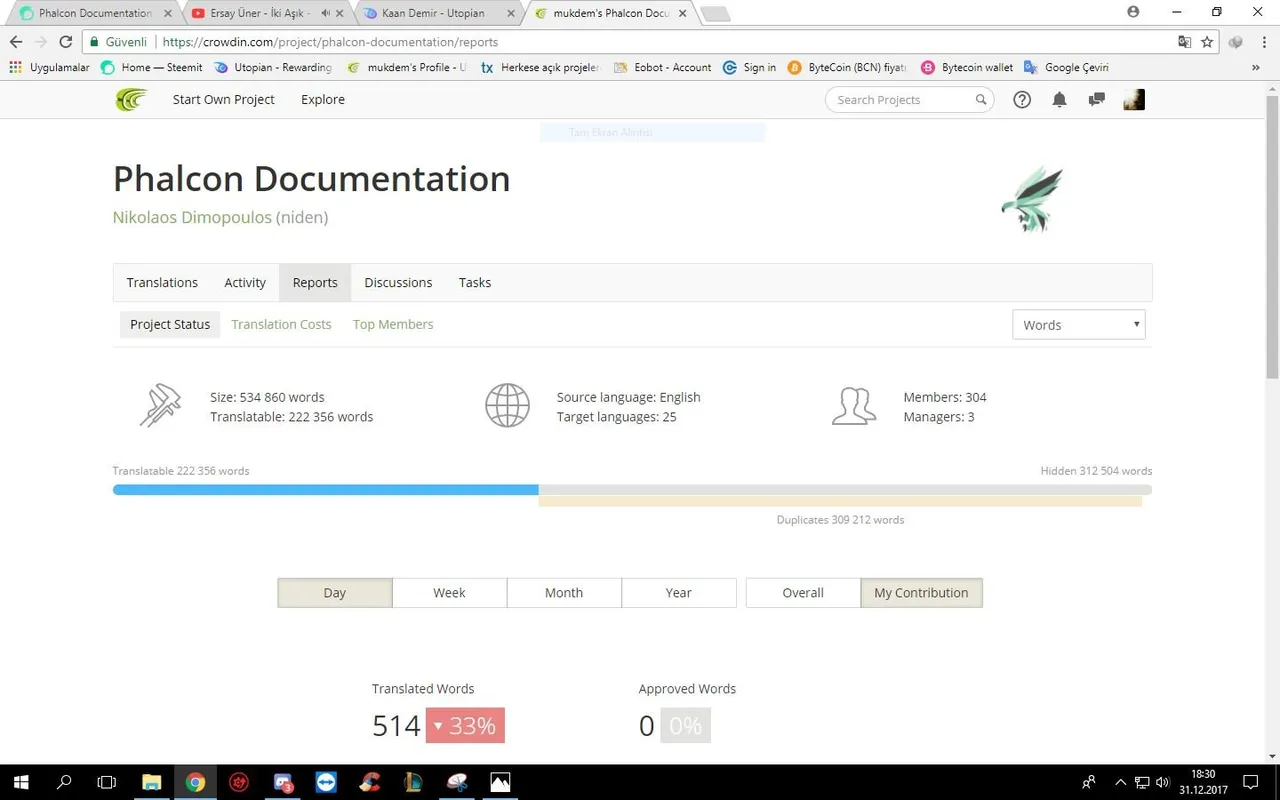
Task: Open the Home — Steemit bookmark
Action: (152, 68)
